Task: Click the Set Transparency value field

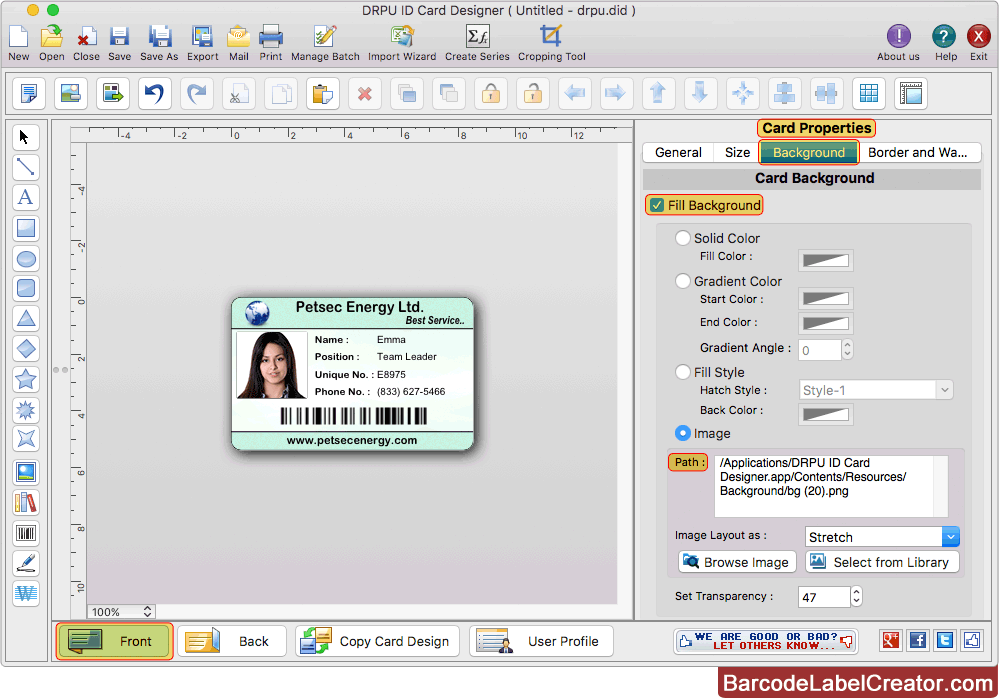Action: coord(823,597)
